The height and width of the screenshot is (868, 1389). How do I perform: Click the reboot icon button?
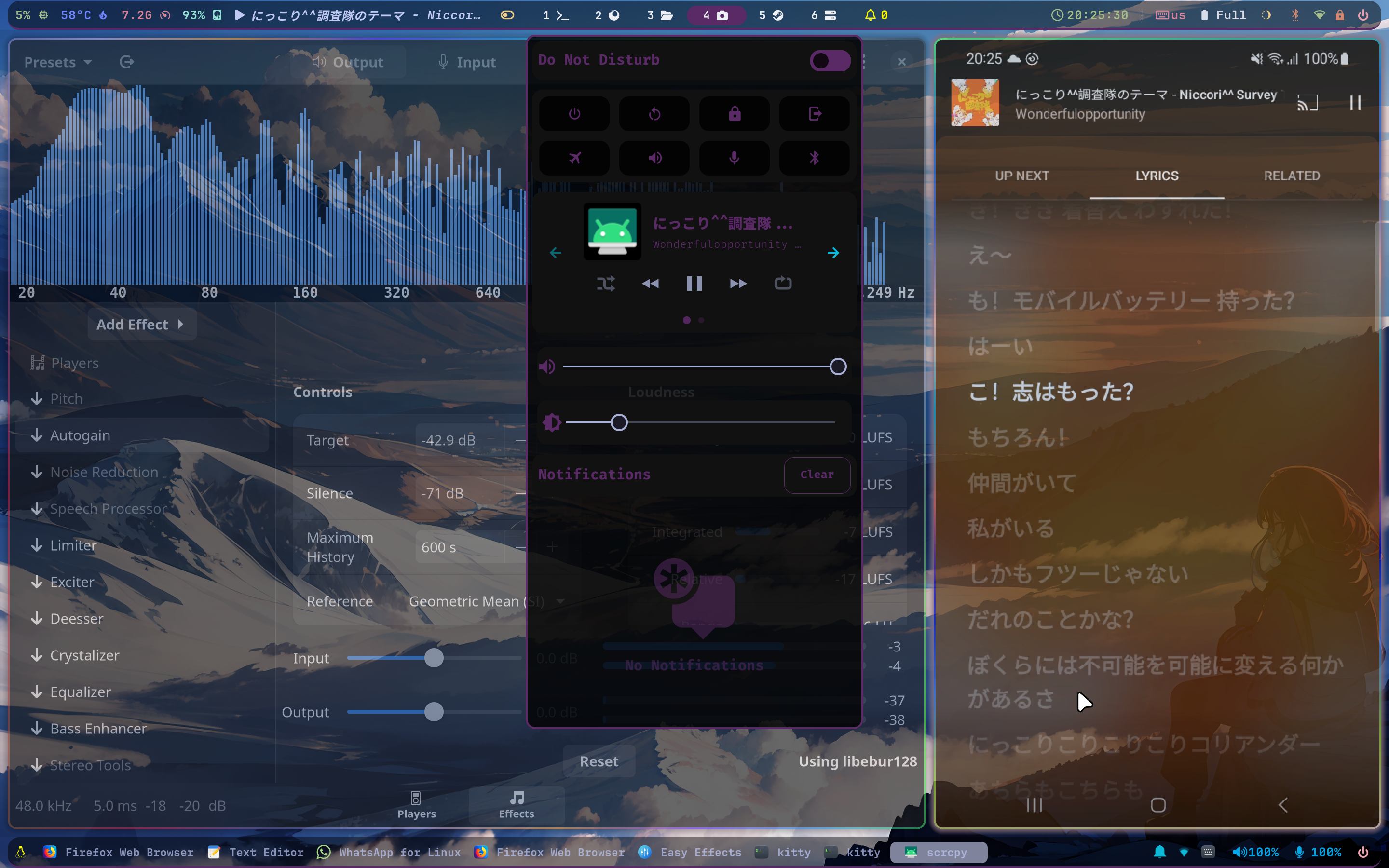[654, 114]
